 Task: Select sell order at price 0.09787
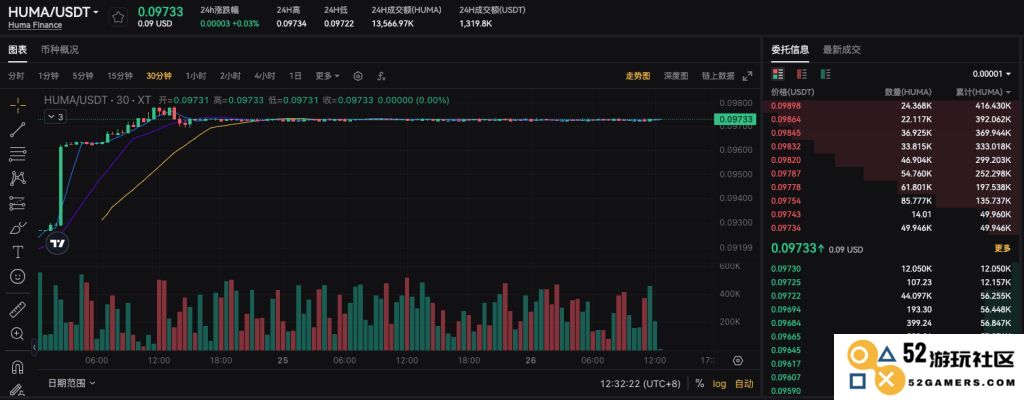(x=891, y=173)
